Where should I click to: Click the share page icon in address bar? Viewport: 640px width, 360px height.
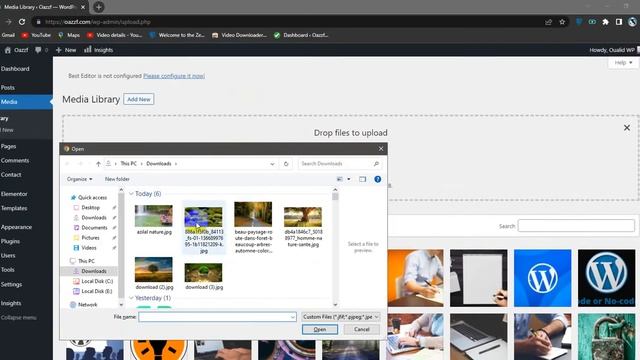coord(548,22)
